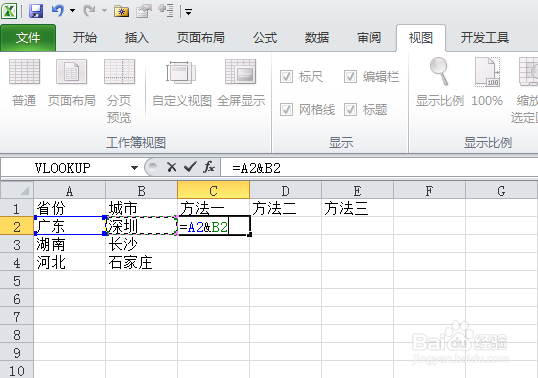Click the insert row icon in the quick access toolbar

[x=166, y=11]
